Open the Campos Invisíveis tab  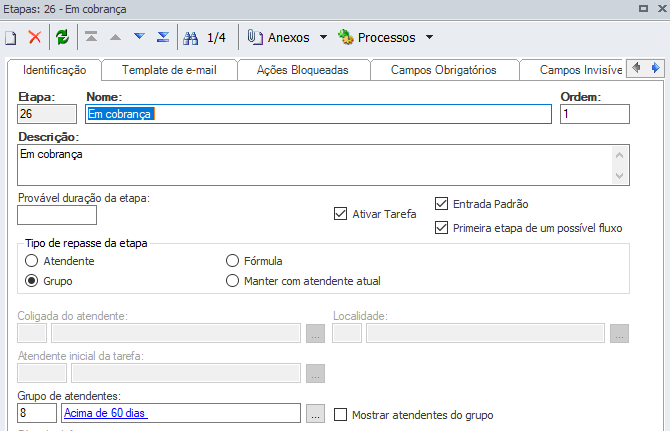573,70
